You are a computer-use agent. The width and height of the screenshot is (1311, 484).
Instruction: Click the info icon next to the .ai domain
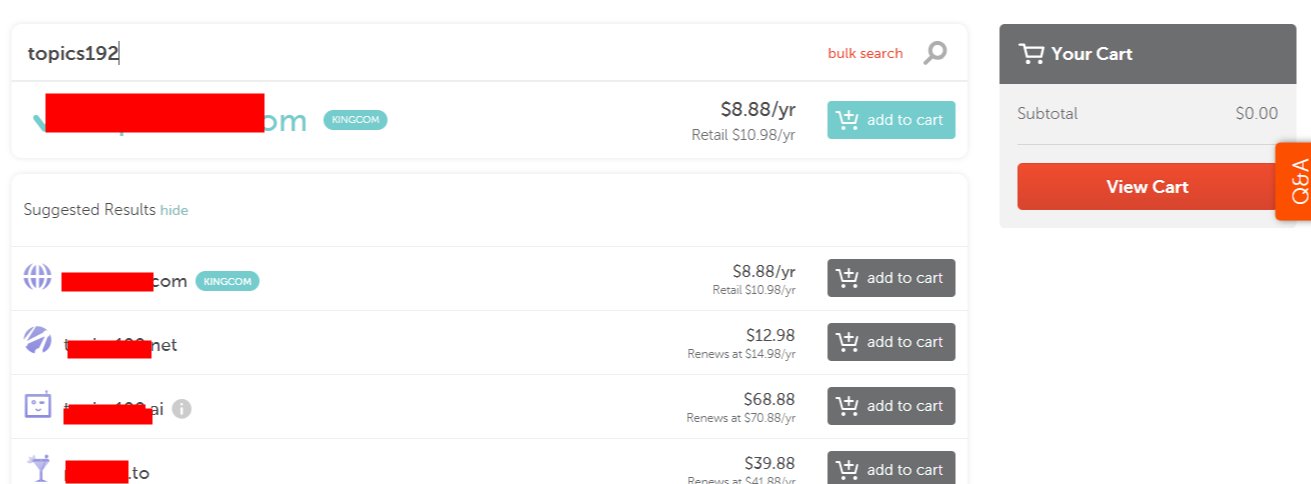(x=182, y=408)
